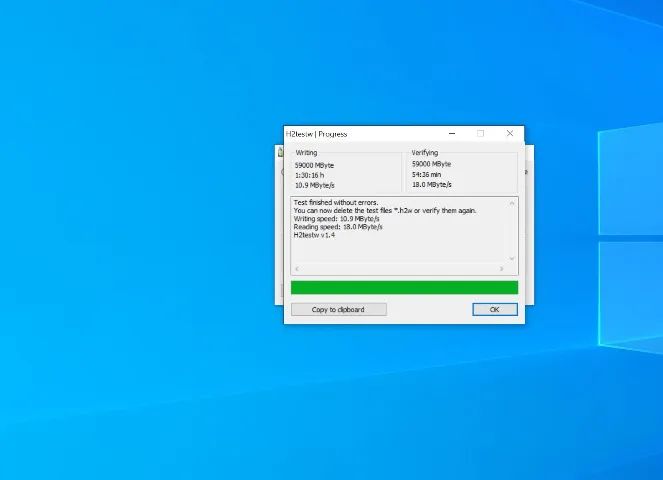Click '59000 MByte' under Verifying
This screenshot has width=663, height=480.
click(431, 164)
